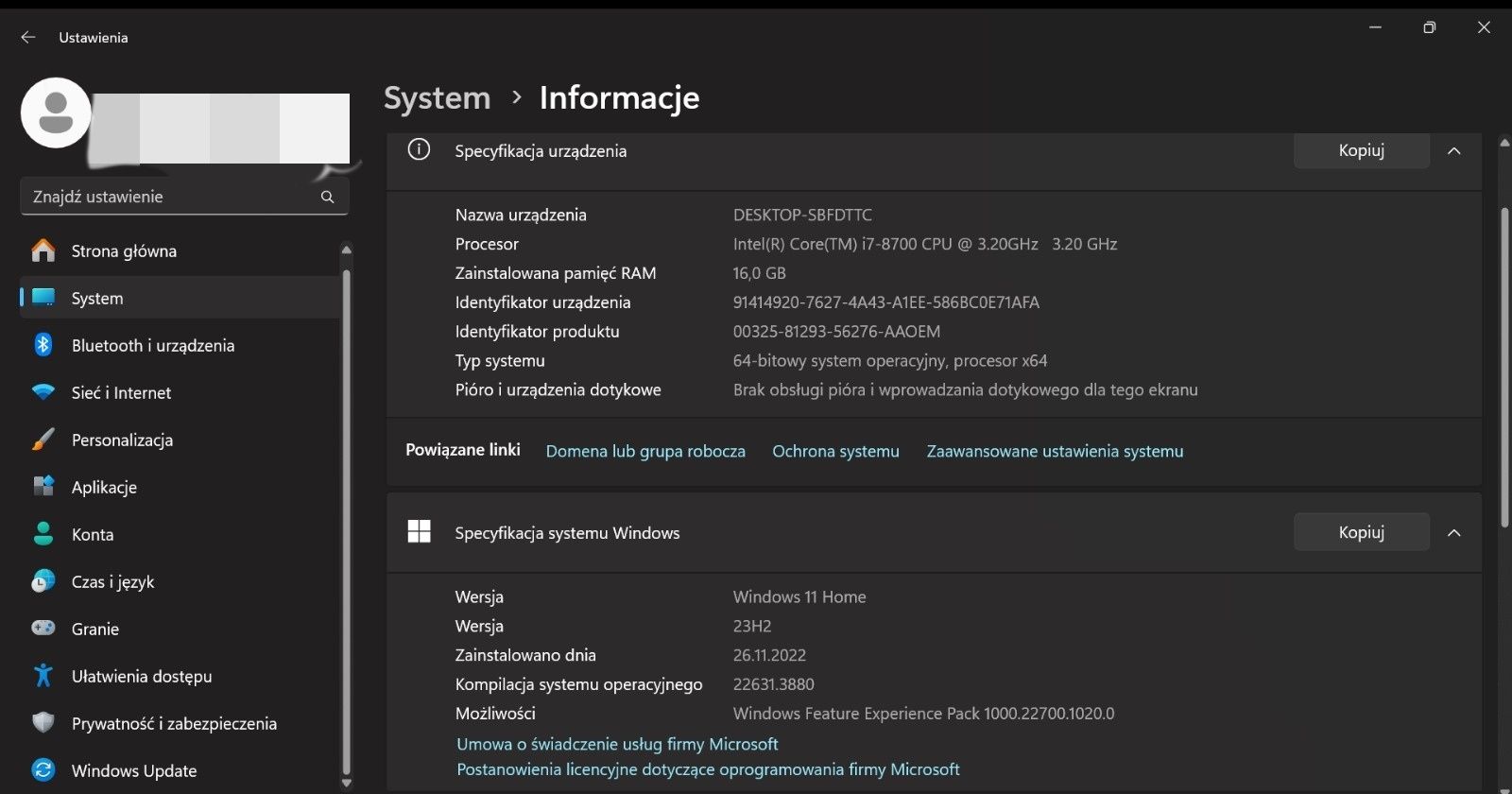Viewport: 1512px width, 794px height.
Task: Click the sidebar scrollbar up arrow
Action: [346, 250]
